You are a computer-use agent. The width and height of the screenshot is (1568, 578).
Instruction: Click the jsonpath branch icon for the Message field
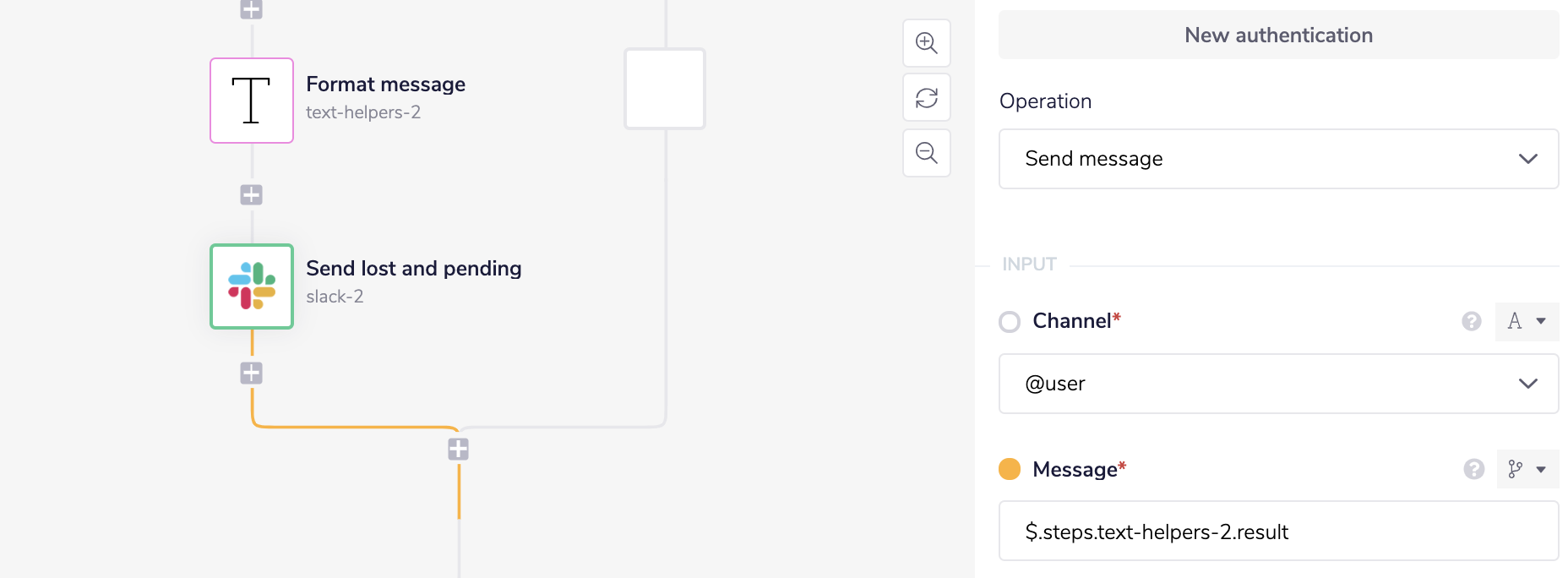click(1517, 469)
